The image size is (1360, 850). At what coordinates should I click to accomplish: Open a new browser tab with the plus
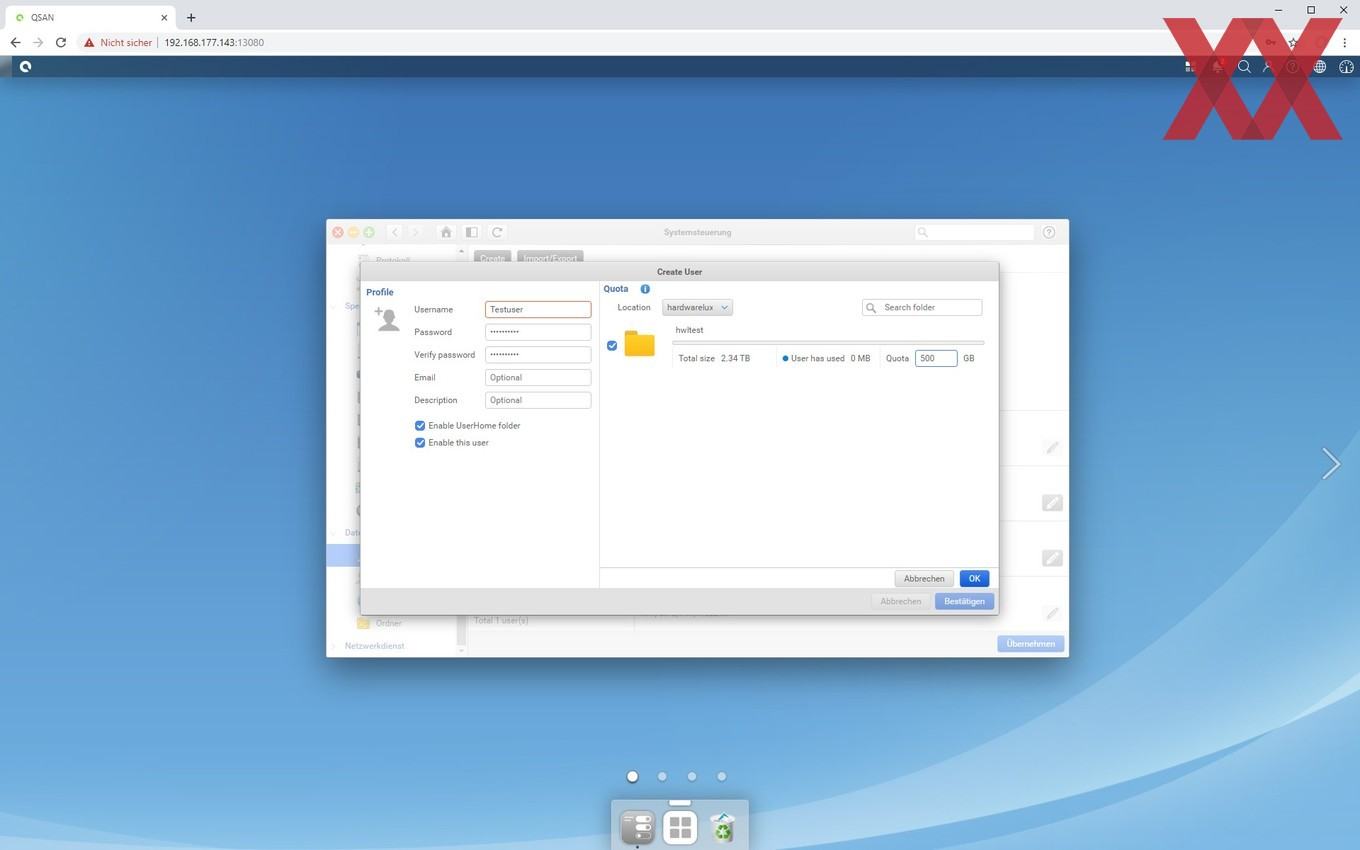coord(191,17)
